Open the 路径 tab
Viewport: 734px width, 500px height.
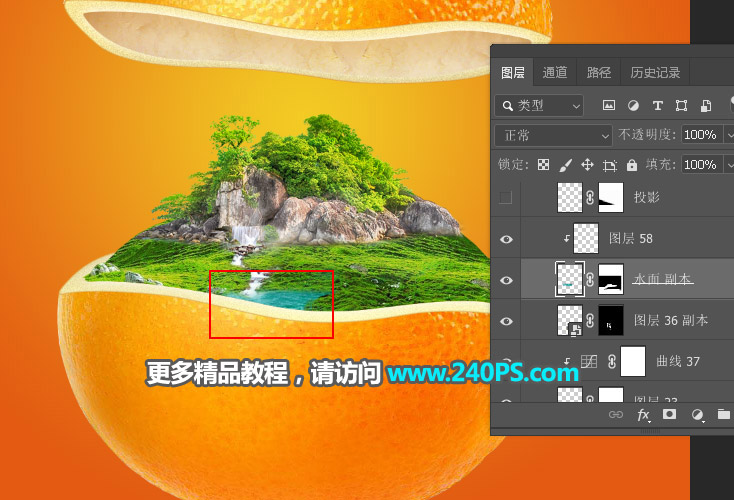tap(598, 73)
